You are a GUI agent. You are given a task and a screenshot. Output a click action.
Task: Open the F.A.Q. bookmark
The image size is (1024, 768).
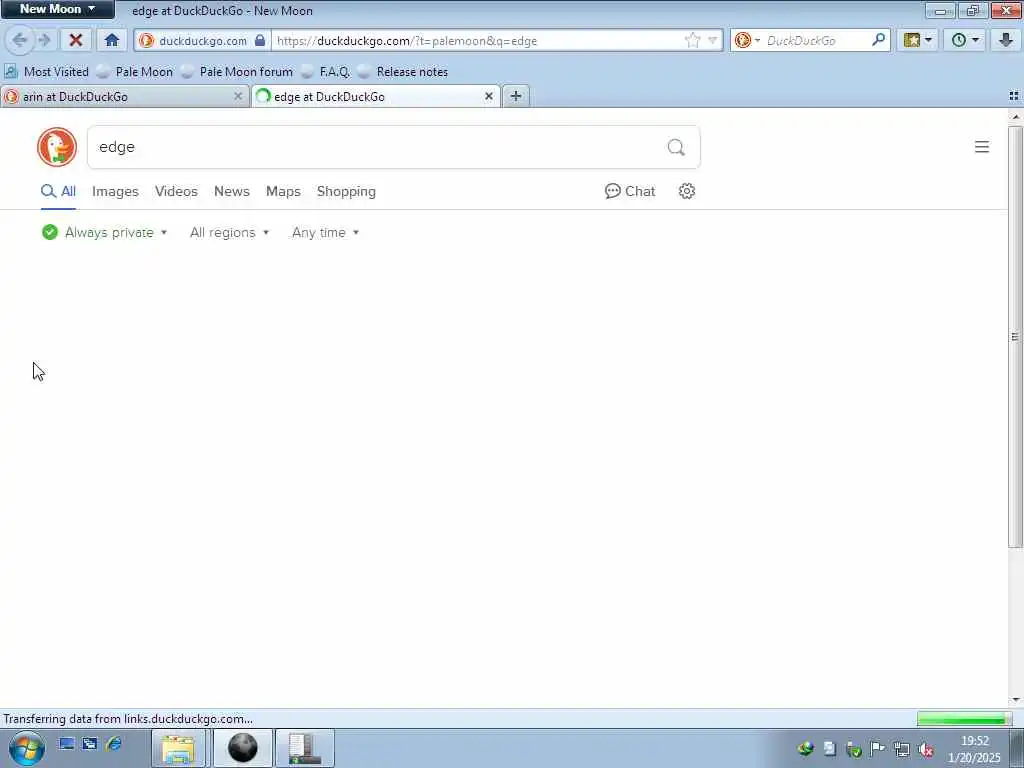(x=325, y=72)
